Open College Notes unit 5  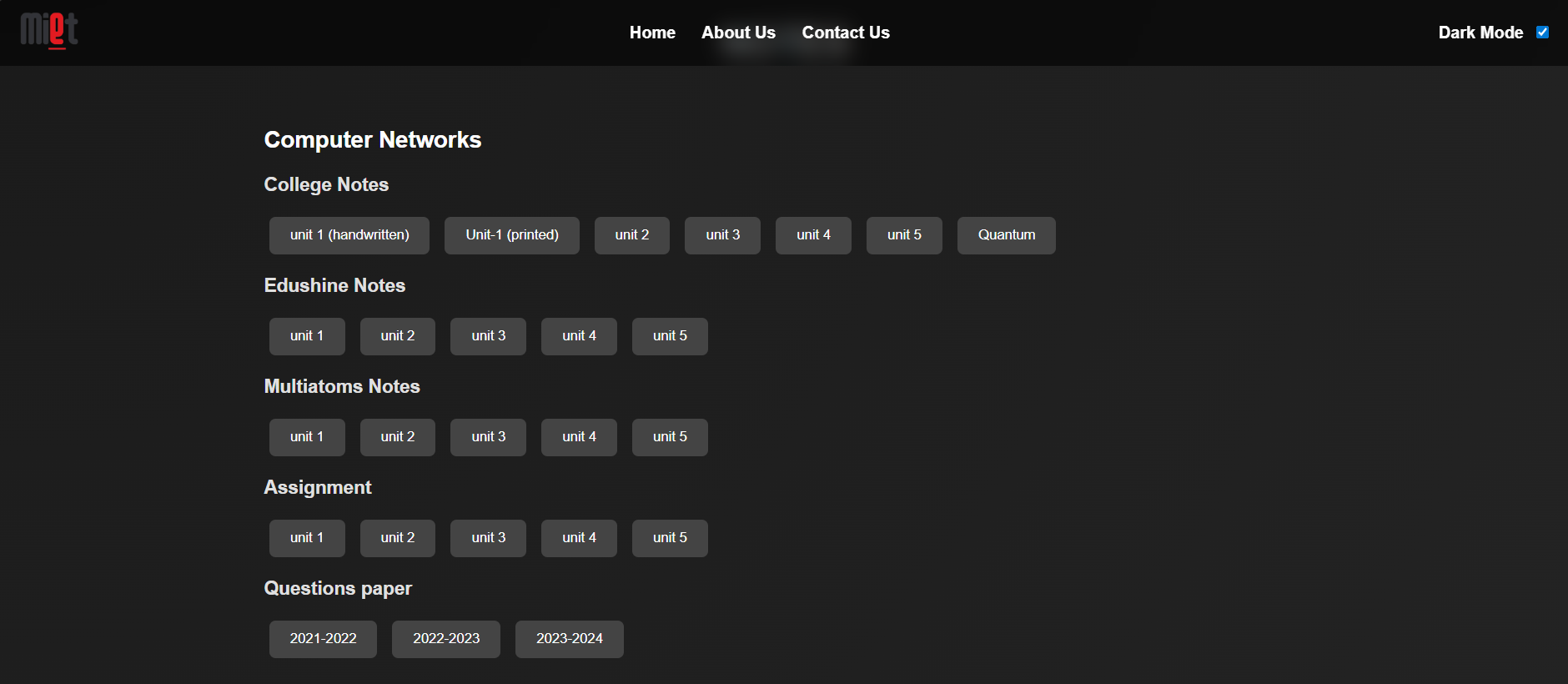[904, 235]
